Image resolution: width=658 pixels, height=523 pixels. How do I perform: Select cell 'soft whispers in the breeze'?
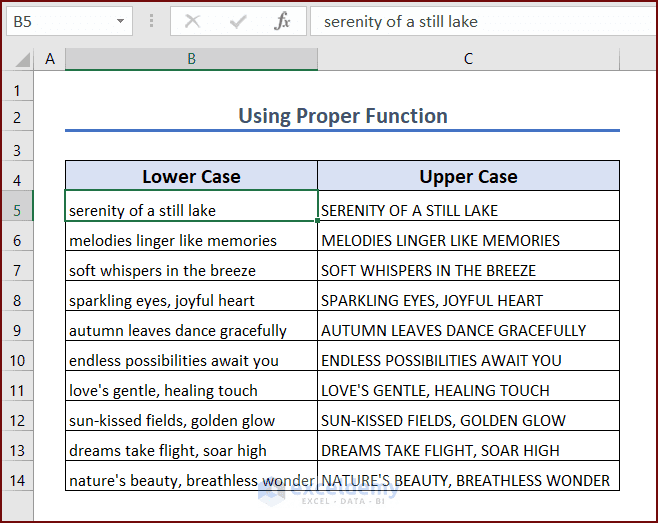(x=191, y=266)
